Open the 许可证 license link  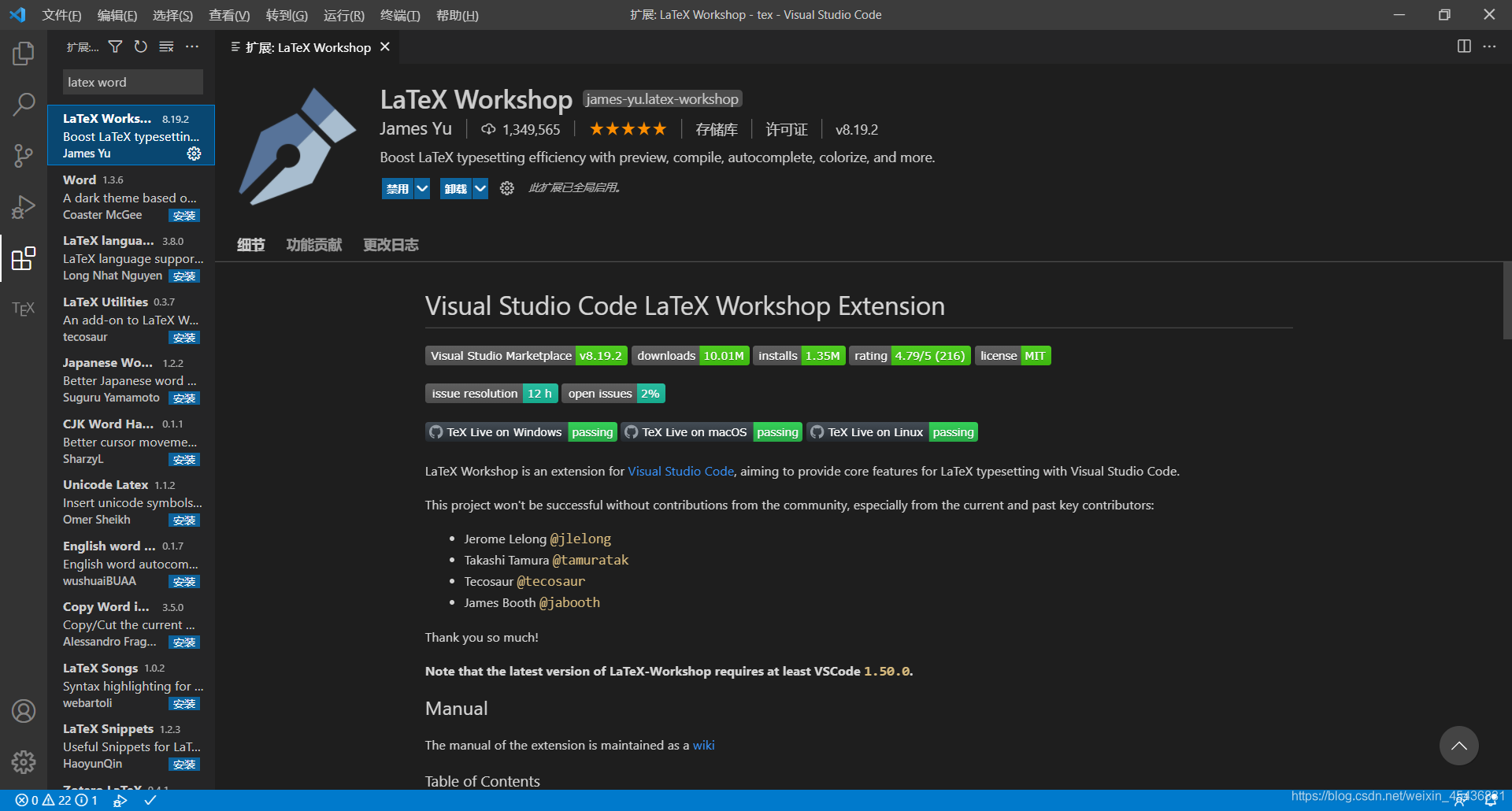pos(787,130)
